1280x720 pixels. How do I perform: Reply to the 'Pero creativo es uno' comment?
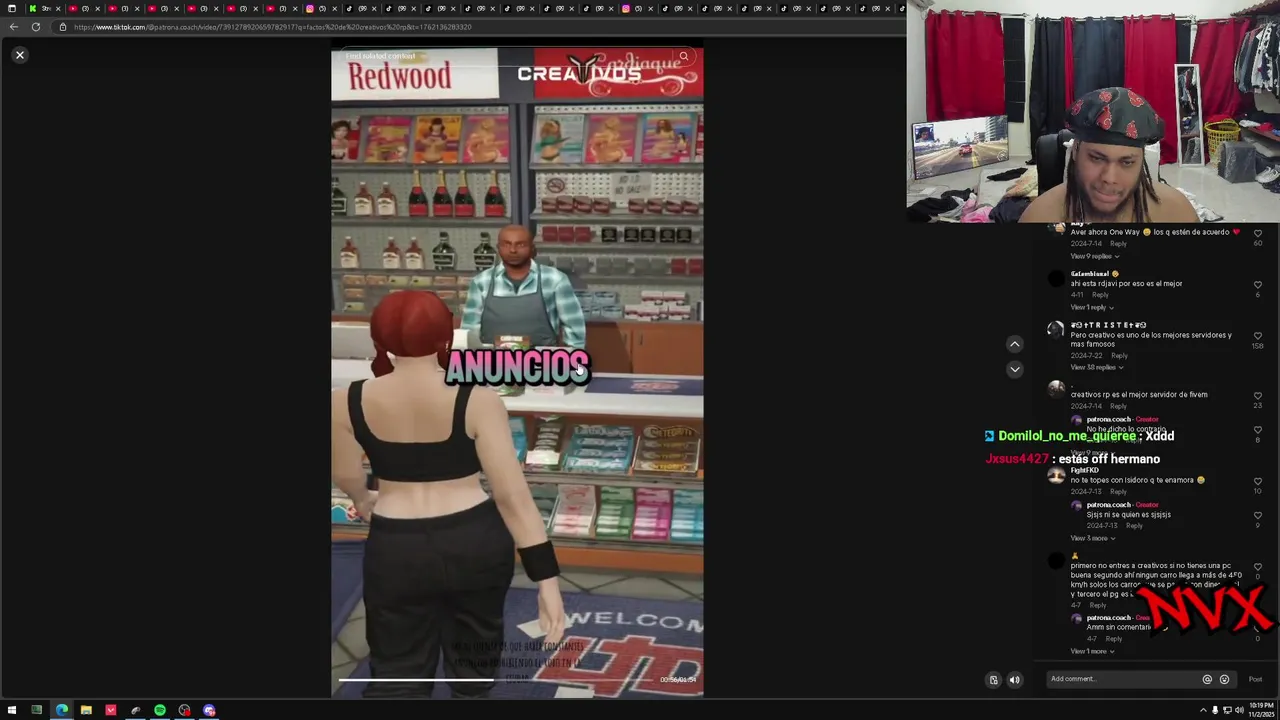point(1119,355)
